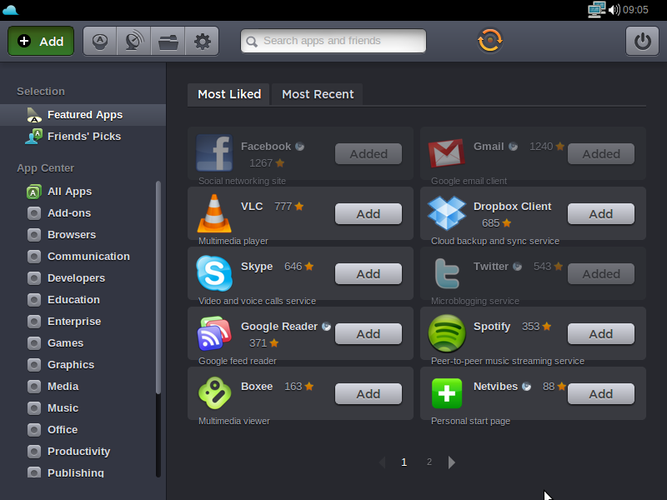Viewport: 667px width, 500px height.
Task: Click the Google Reader app icon
Action: coord(214,333)
